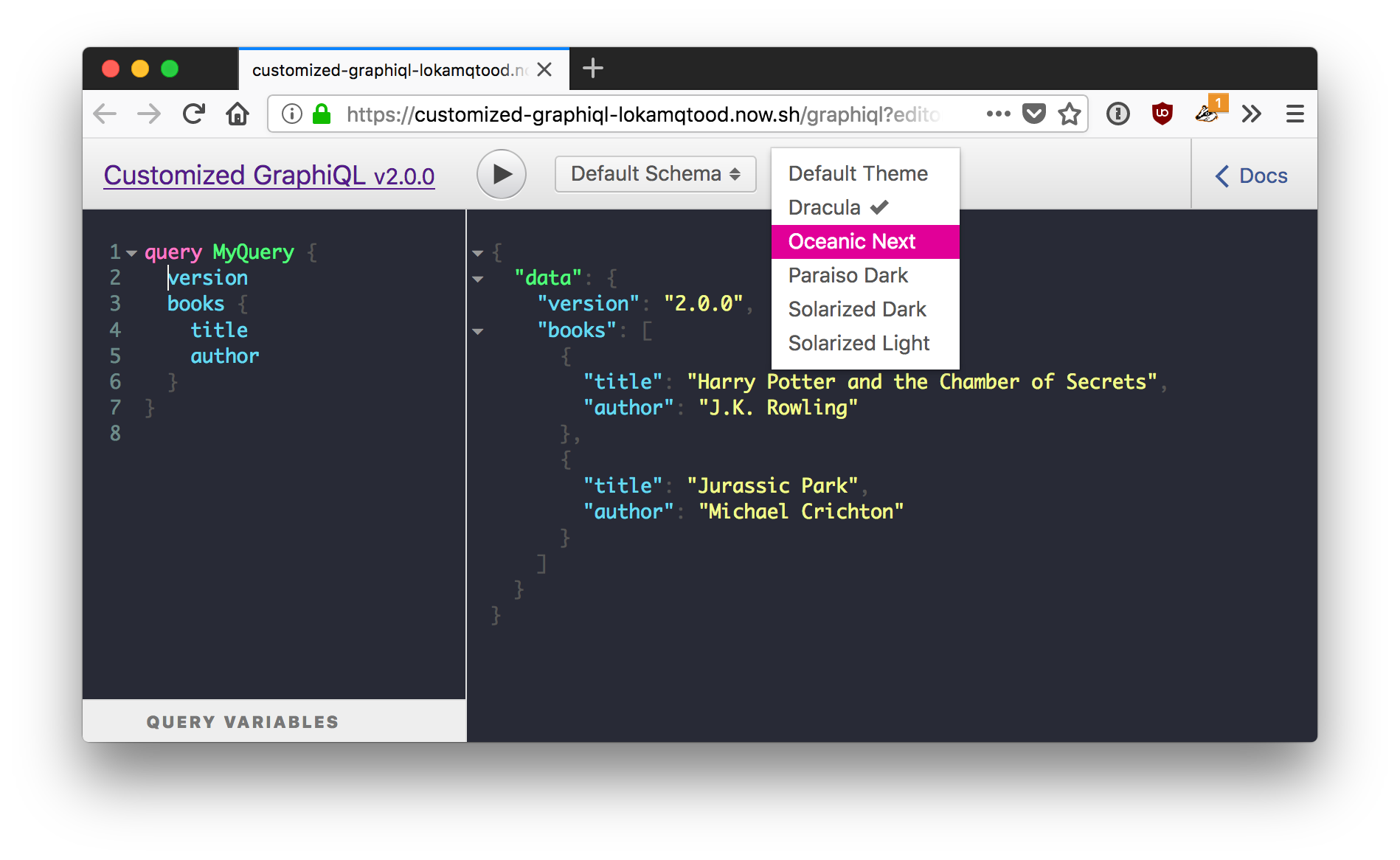Show site information icon in address bar

pyautogui.click(x=292, y=114)
